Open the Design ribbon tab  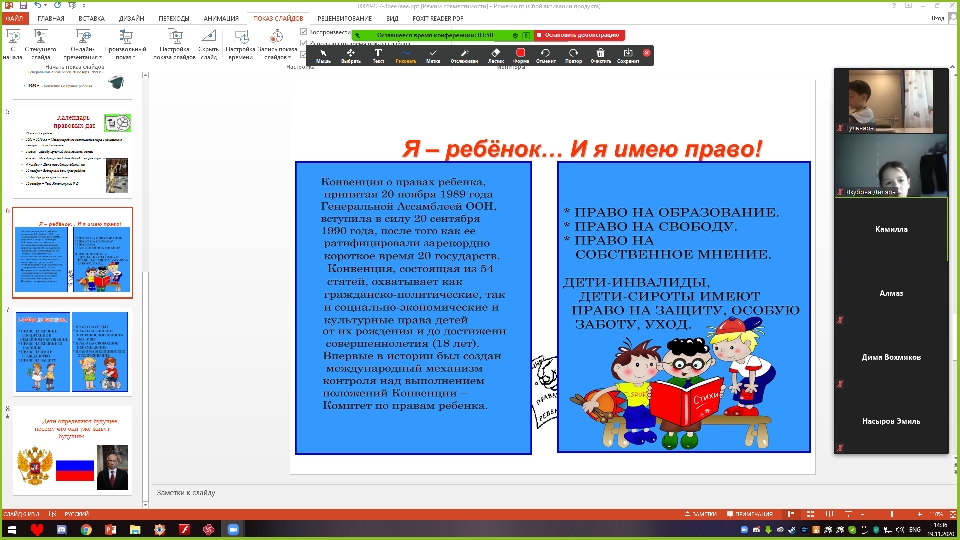point(129,18)
